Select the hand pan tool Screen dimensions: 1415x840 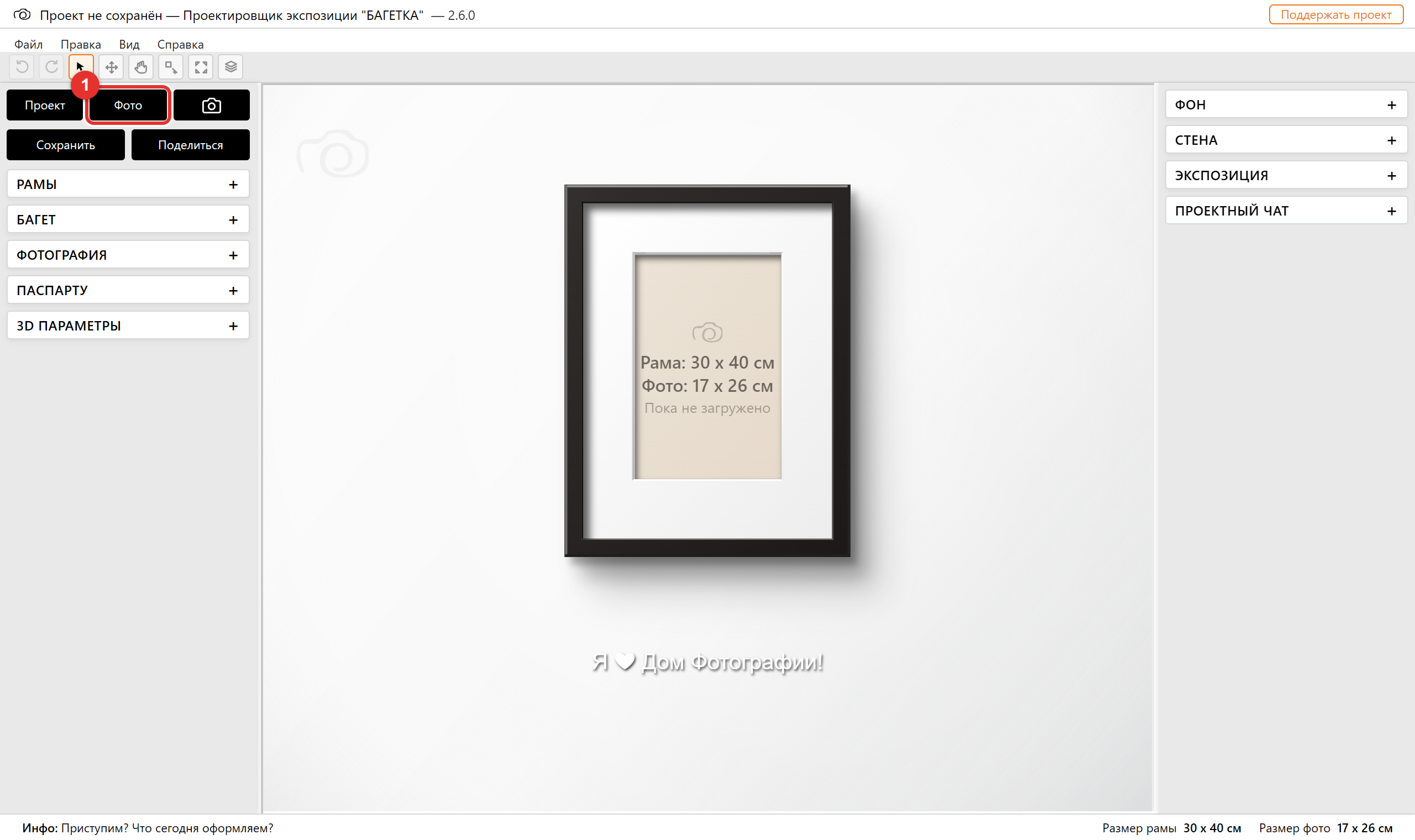click(x=141, y=67)
